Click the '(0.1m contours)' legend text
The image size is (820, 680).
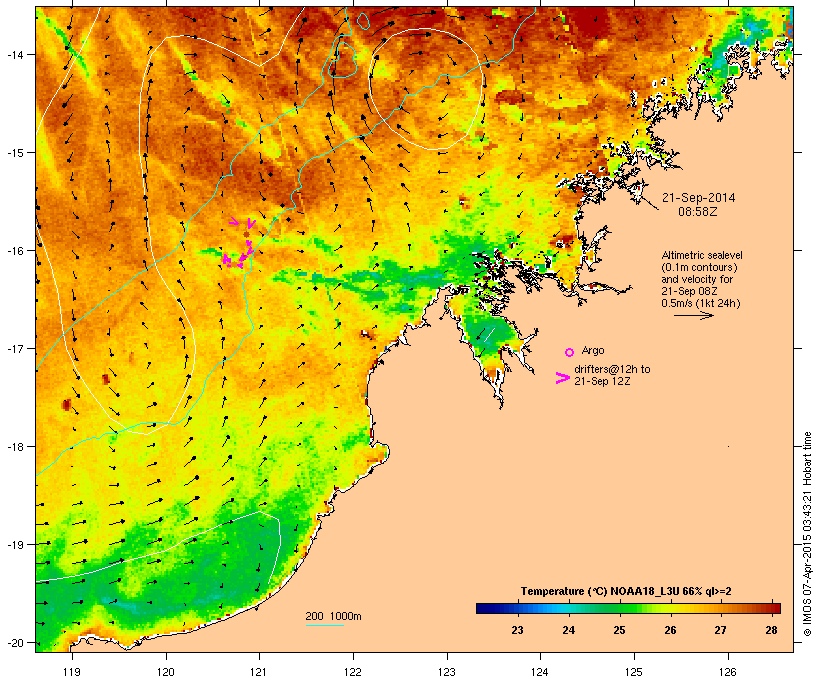(699, 267)
